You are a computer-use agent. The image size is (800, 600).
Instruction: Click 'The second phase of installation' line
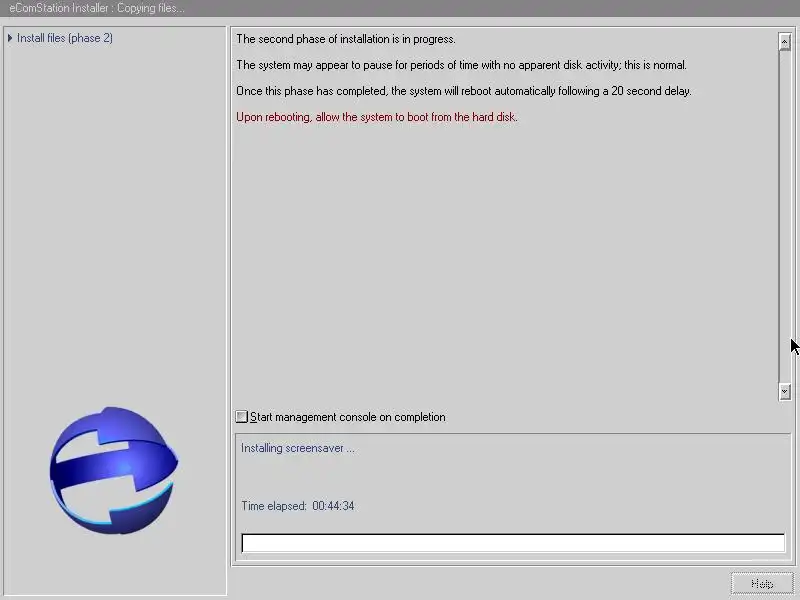pos(345,39)
